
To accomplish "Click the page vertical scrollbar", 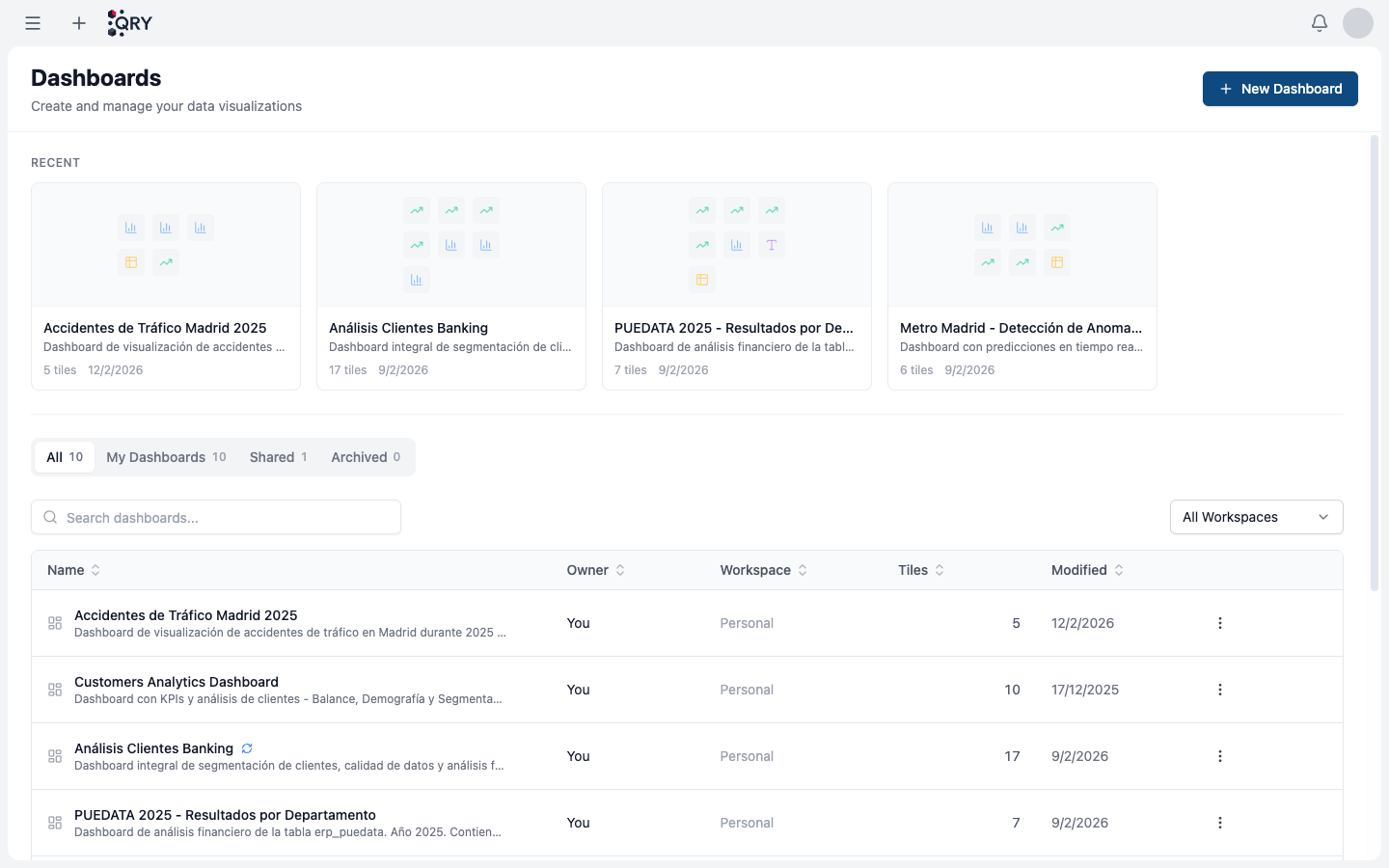I will [x=1375, y=363].
